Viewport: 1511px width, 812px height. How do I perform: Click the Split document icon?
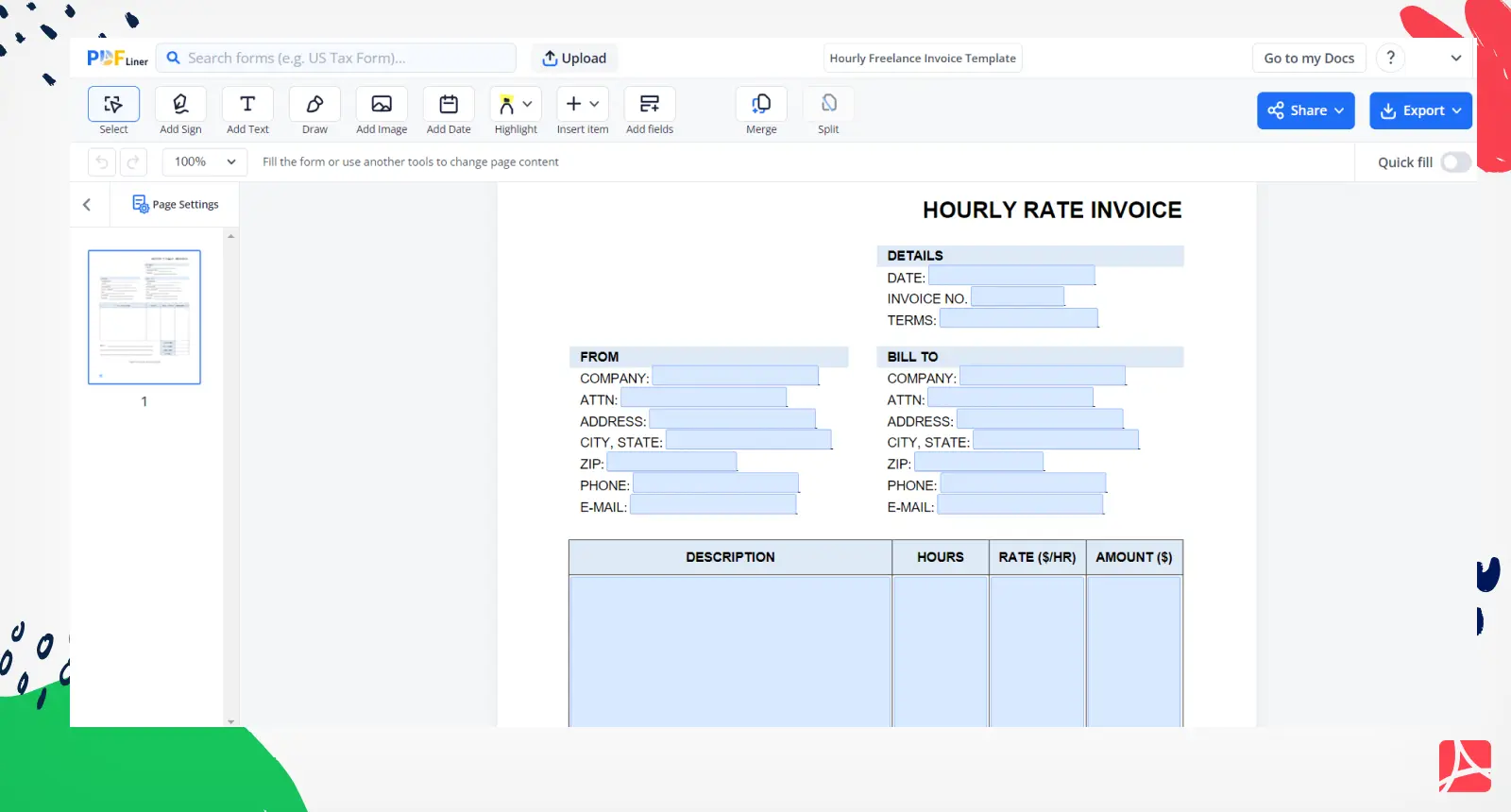click(828, 104)
